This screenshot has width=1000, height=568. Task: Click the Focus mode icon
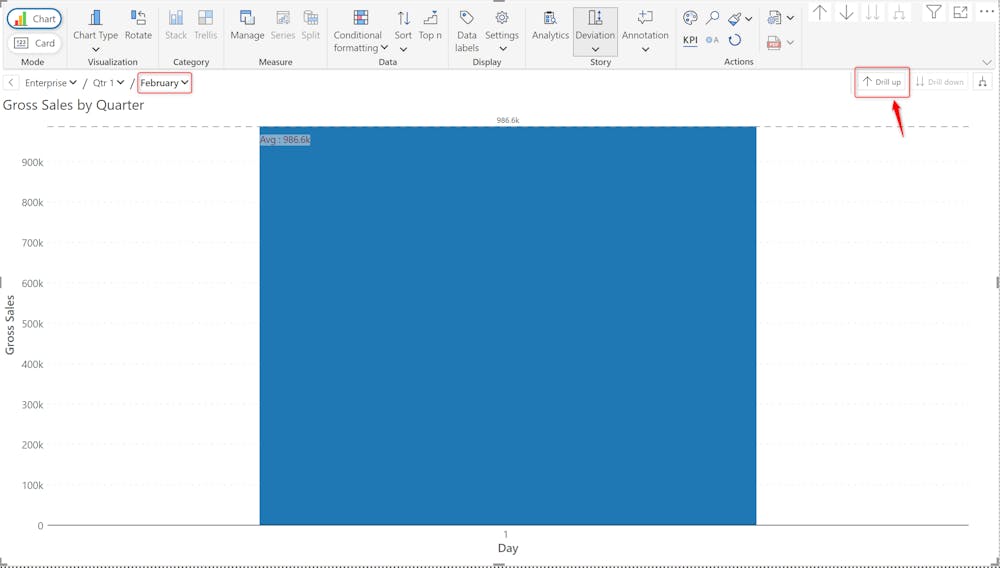(960, 11)
